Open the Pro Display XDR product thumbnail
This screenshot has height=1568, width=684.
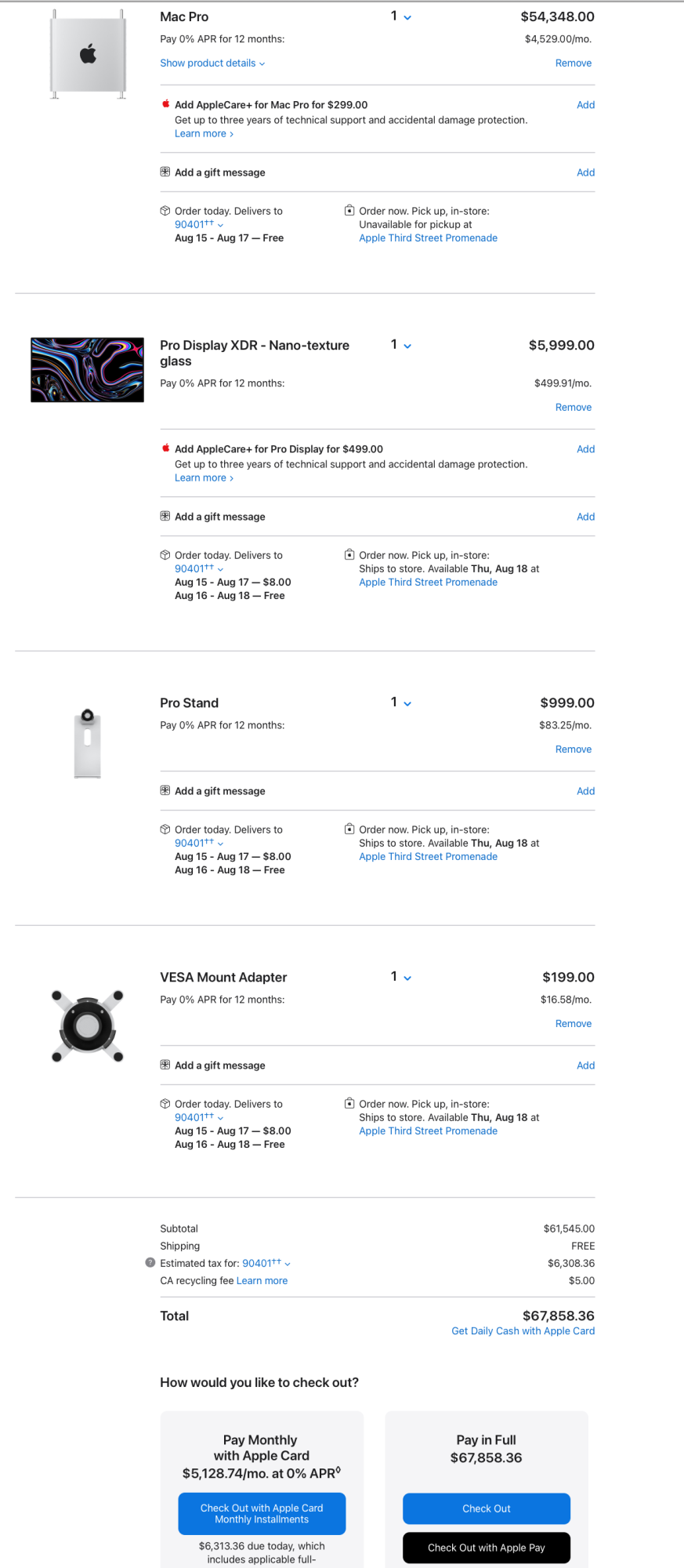coord(87,370)
